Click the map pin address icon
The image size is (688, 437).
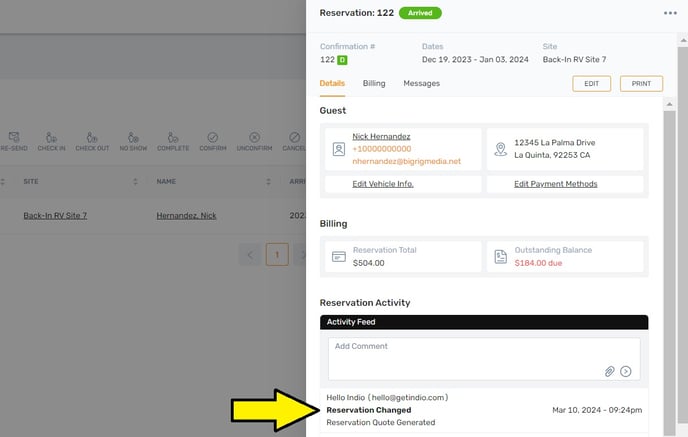[x=501, y=149]
